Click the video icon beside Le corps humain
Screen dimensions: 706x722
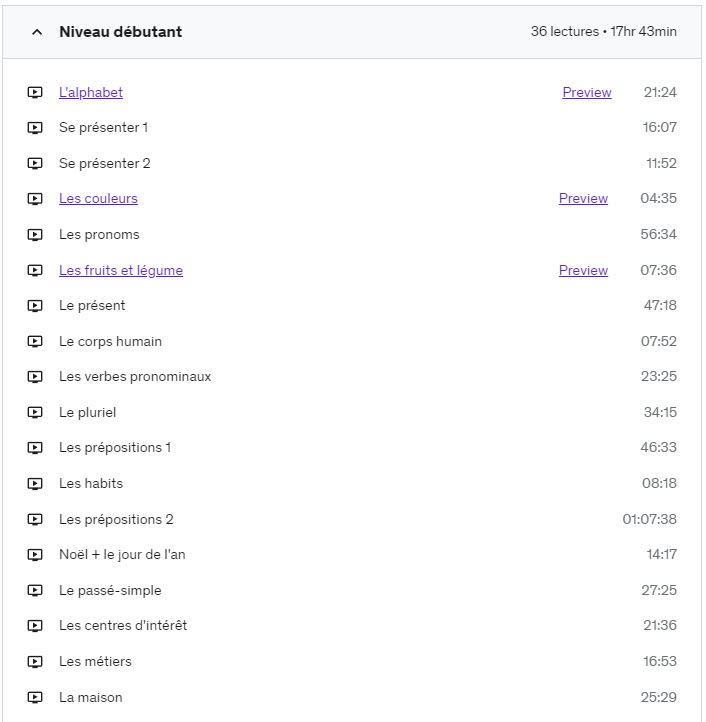pyautogui.click(x=35, y=342)
